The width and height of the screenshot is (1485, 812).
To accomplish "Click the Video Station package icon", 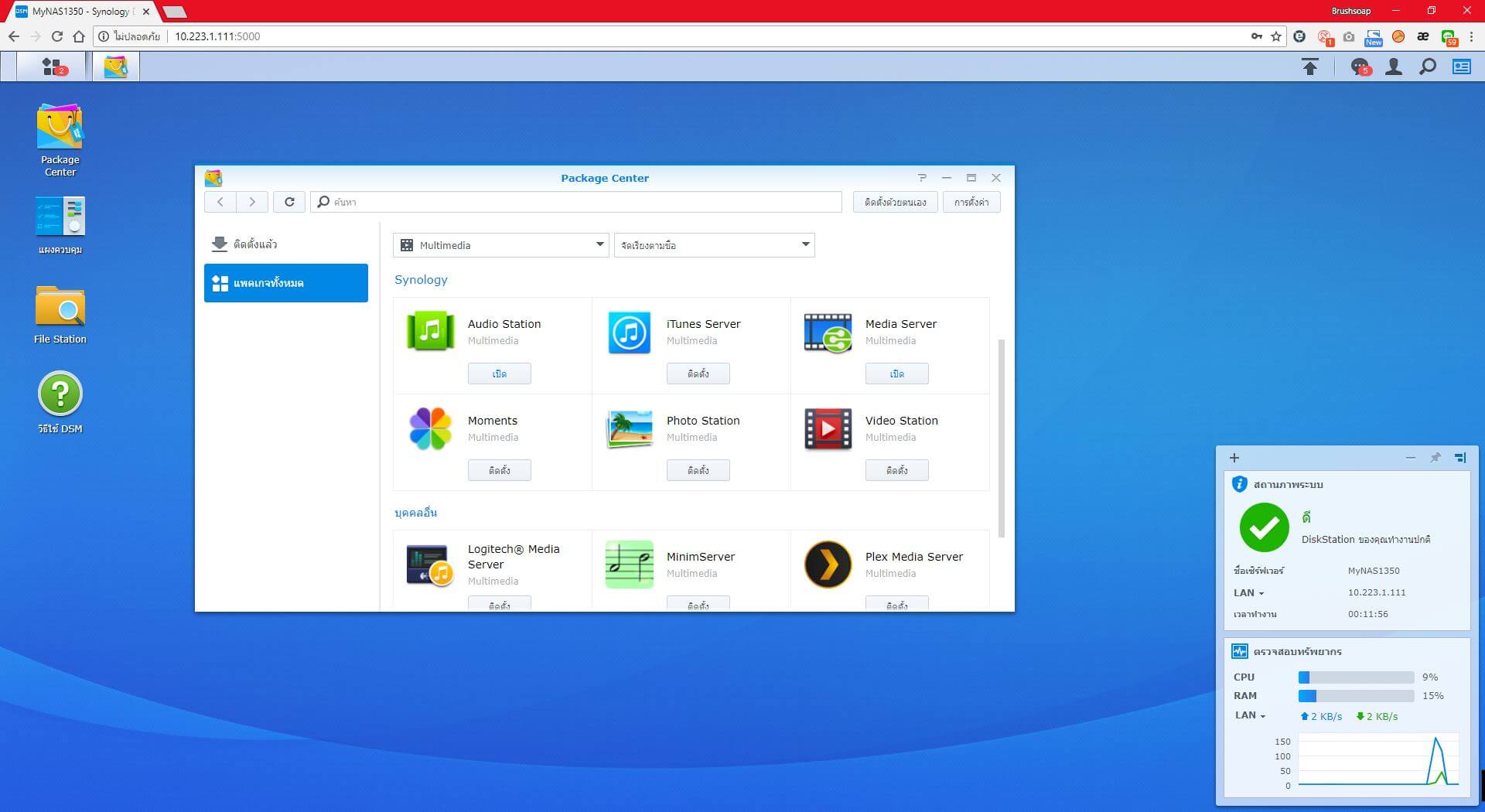I will tap(828, 428).
